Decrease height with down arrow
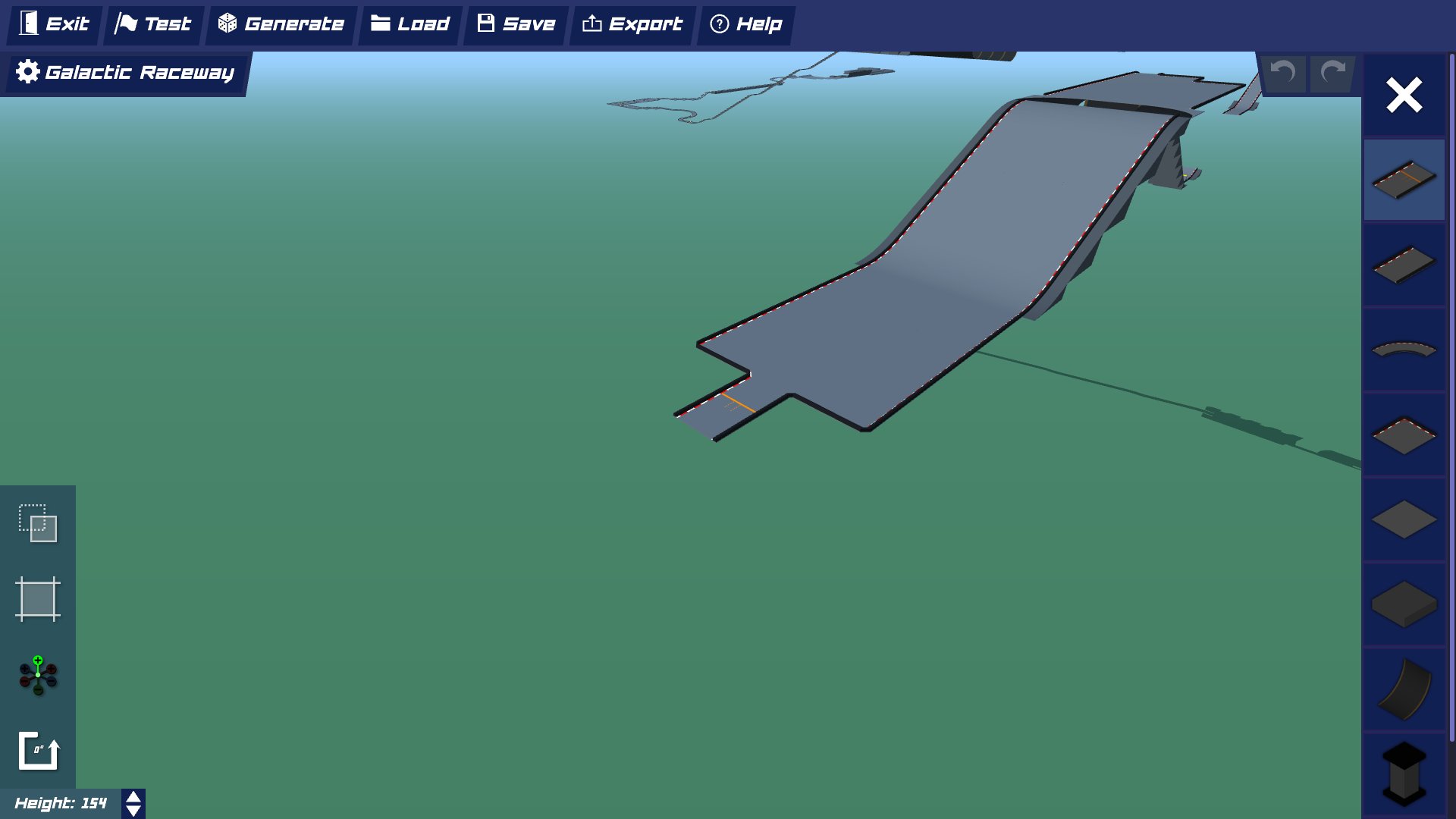 tap(133, 811)
